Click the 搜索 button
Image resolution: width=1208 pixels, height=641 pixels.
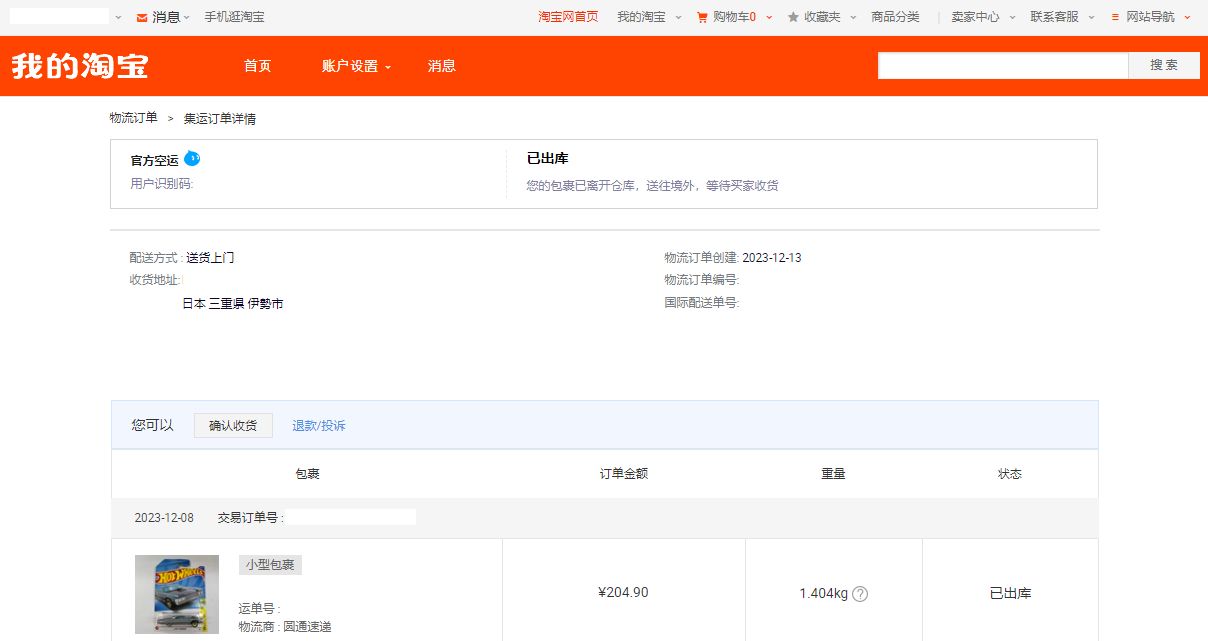tap(1164, 65)
